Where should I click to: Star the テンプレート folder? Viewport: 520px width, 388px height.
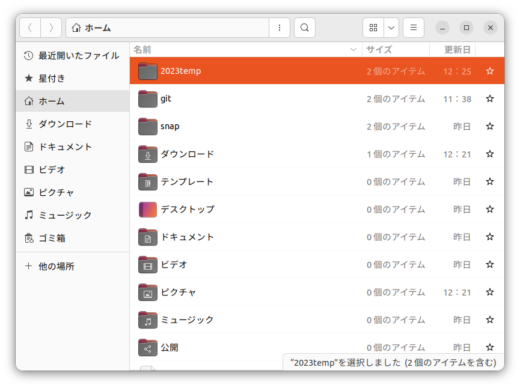[x=490, y=181]
